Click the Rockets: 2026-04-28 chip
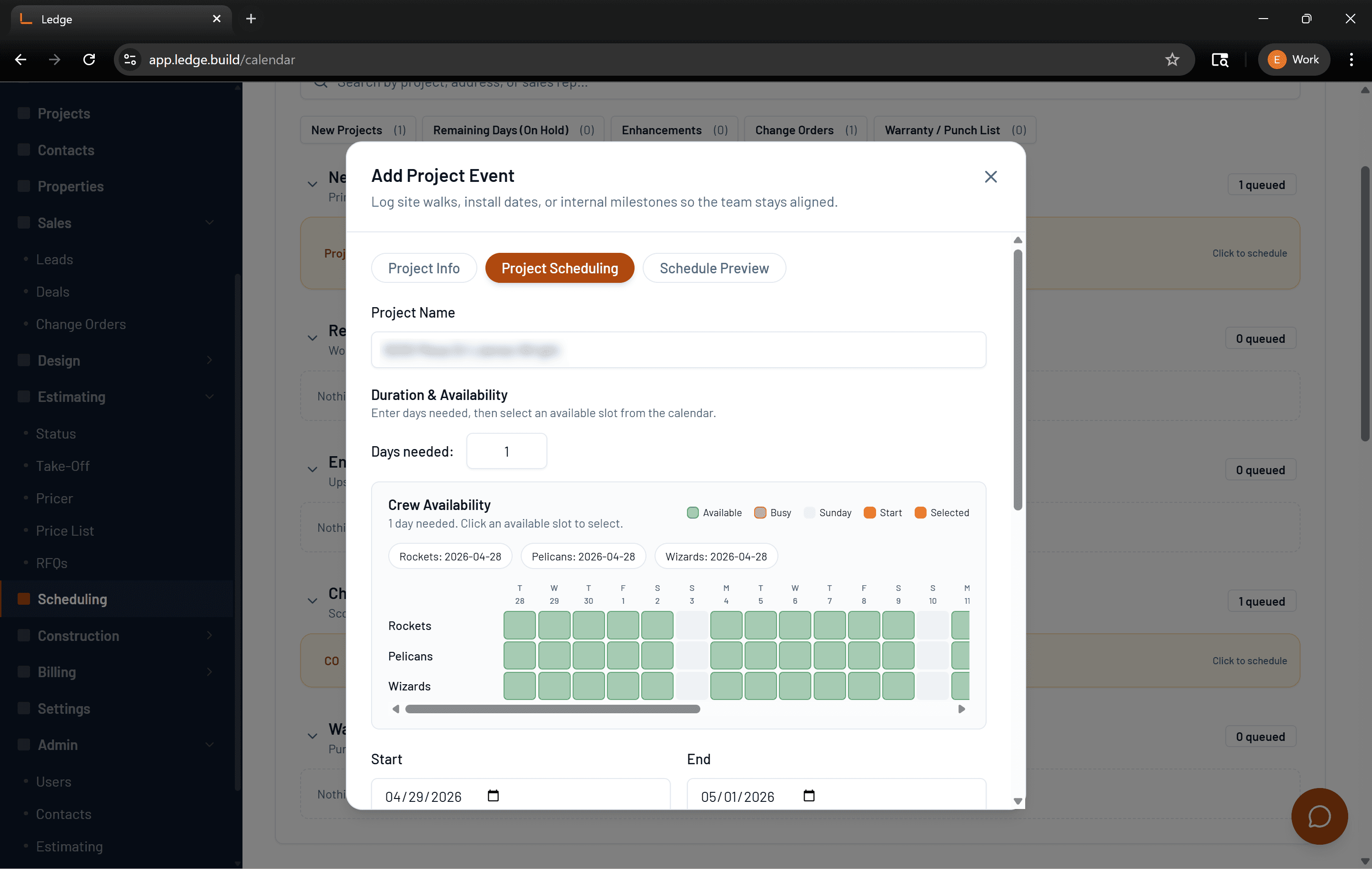The height and width of the screenshot is (869, 1372). (450, 556)
